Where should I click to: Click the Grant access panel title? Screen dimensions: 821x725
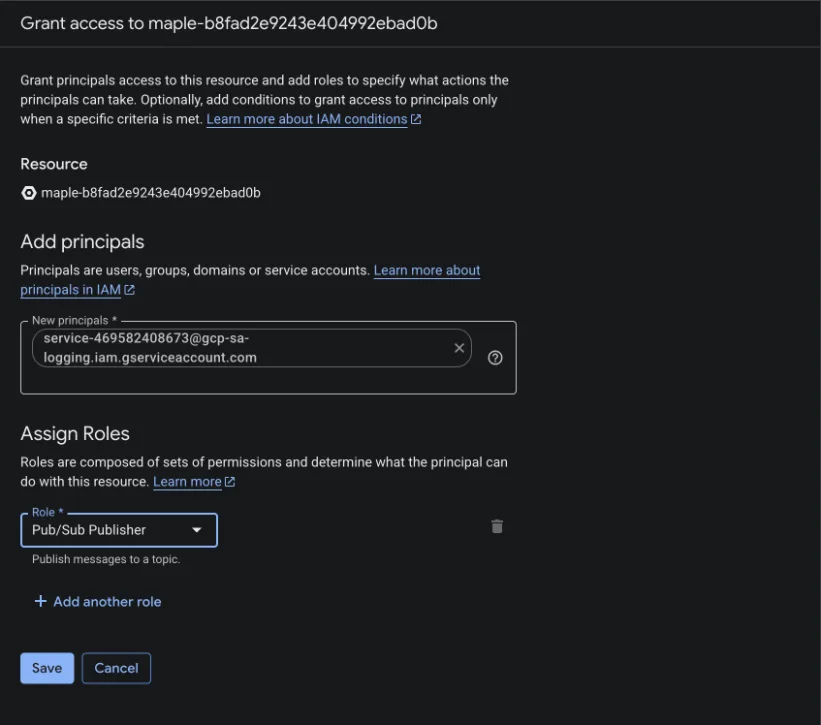pos(229,24)
